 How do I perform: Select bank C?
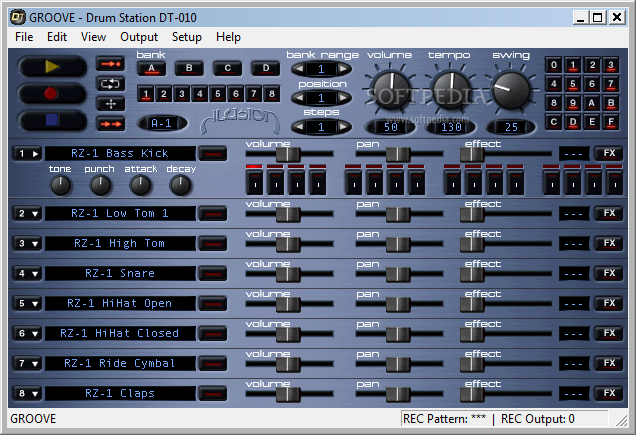click(227, 68)
